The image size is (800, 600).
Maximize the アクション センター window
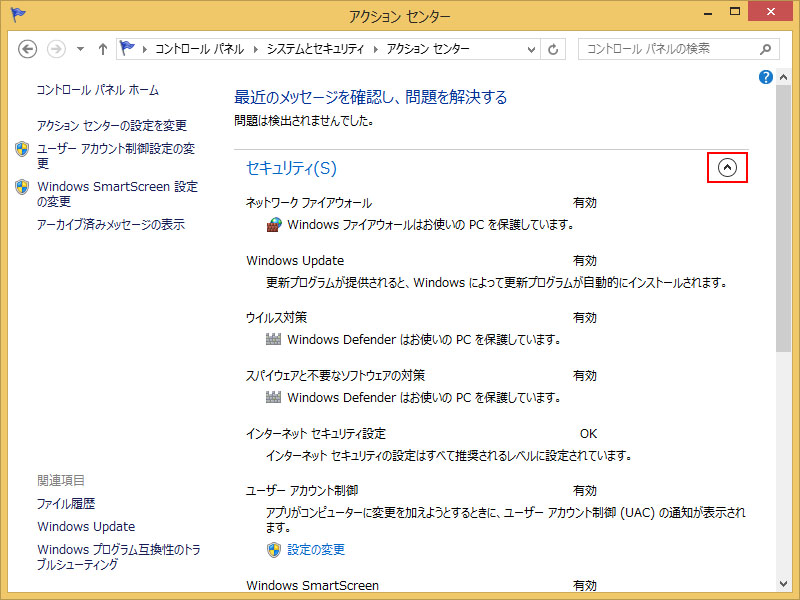click(735, 12)
